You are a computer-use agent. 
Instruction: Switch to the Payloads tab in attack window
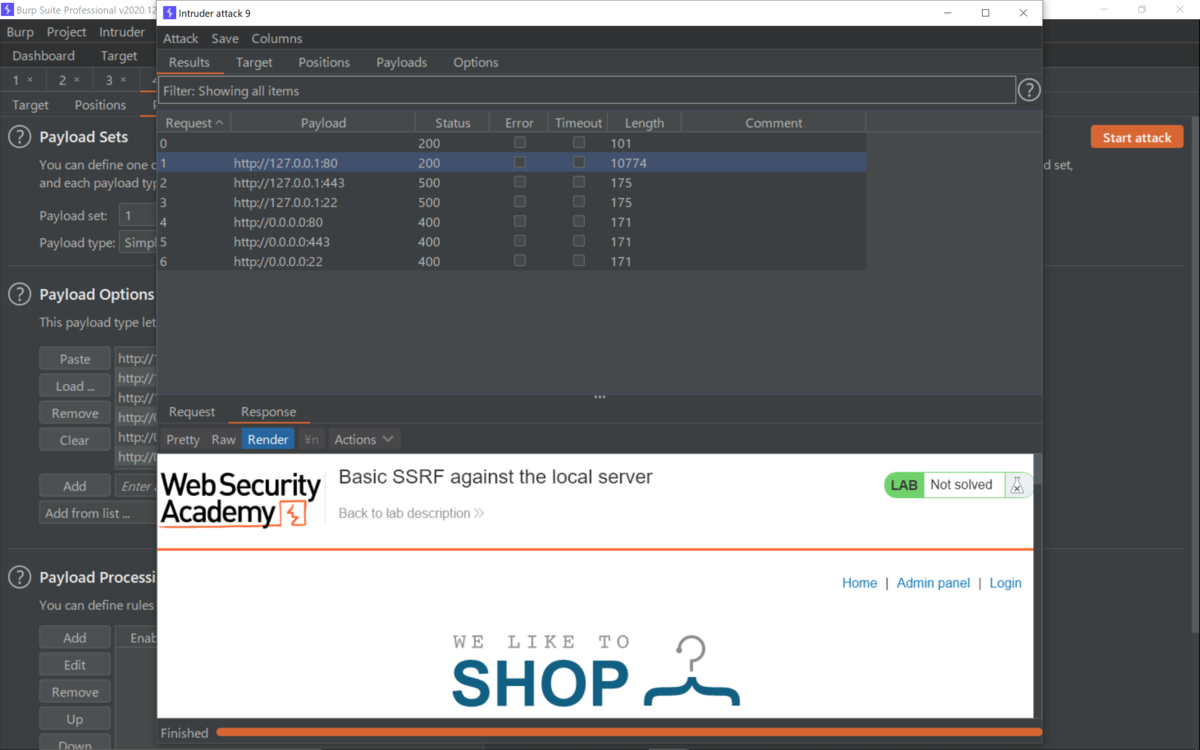[x=402, y=62]
